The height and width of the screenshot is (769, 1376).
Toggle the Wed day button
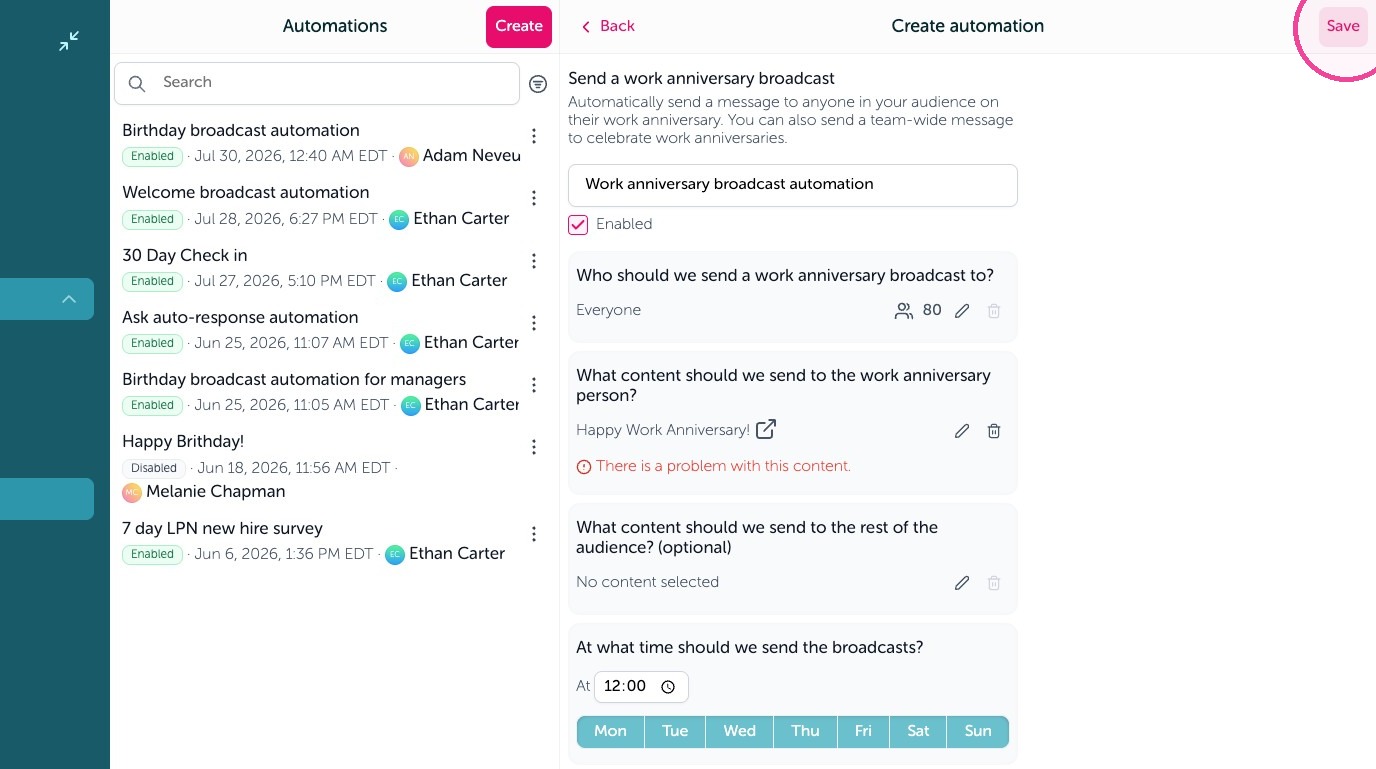(740, 731)
